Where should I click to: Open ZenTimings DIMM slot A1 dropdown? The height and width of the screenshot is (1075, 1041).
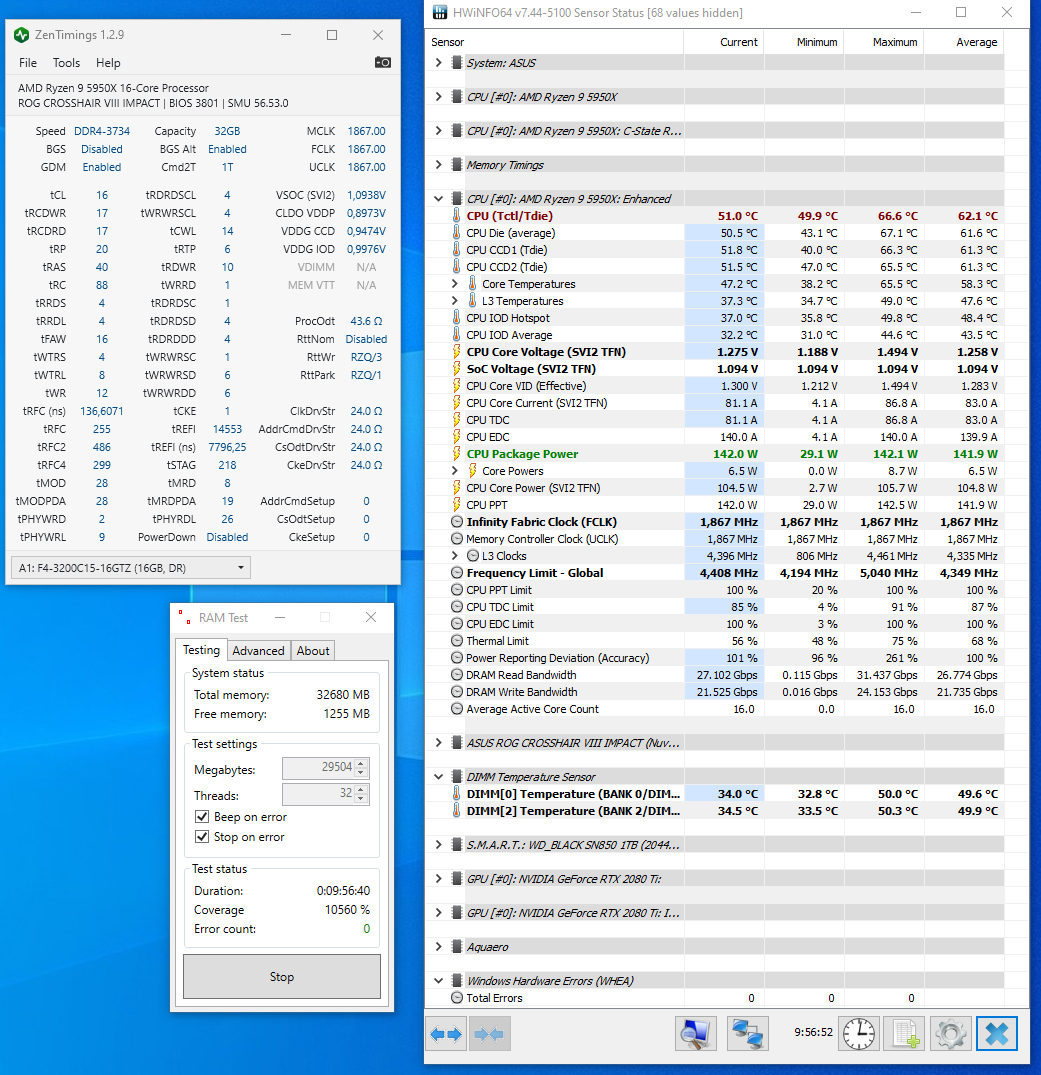pyautogui.click(x=131, y=568)
